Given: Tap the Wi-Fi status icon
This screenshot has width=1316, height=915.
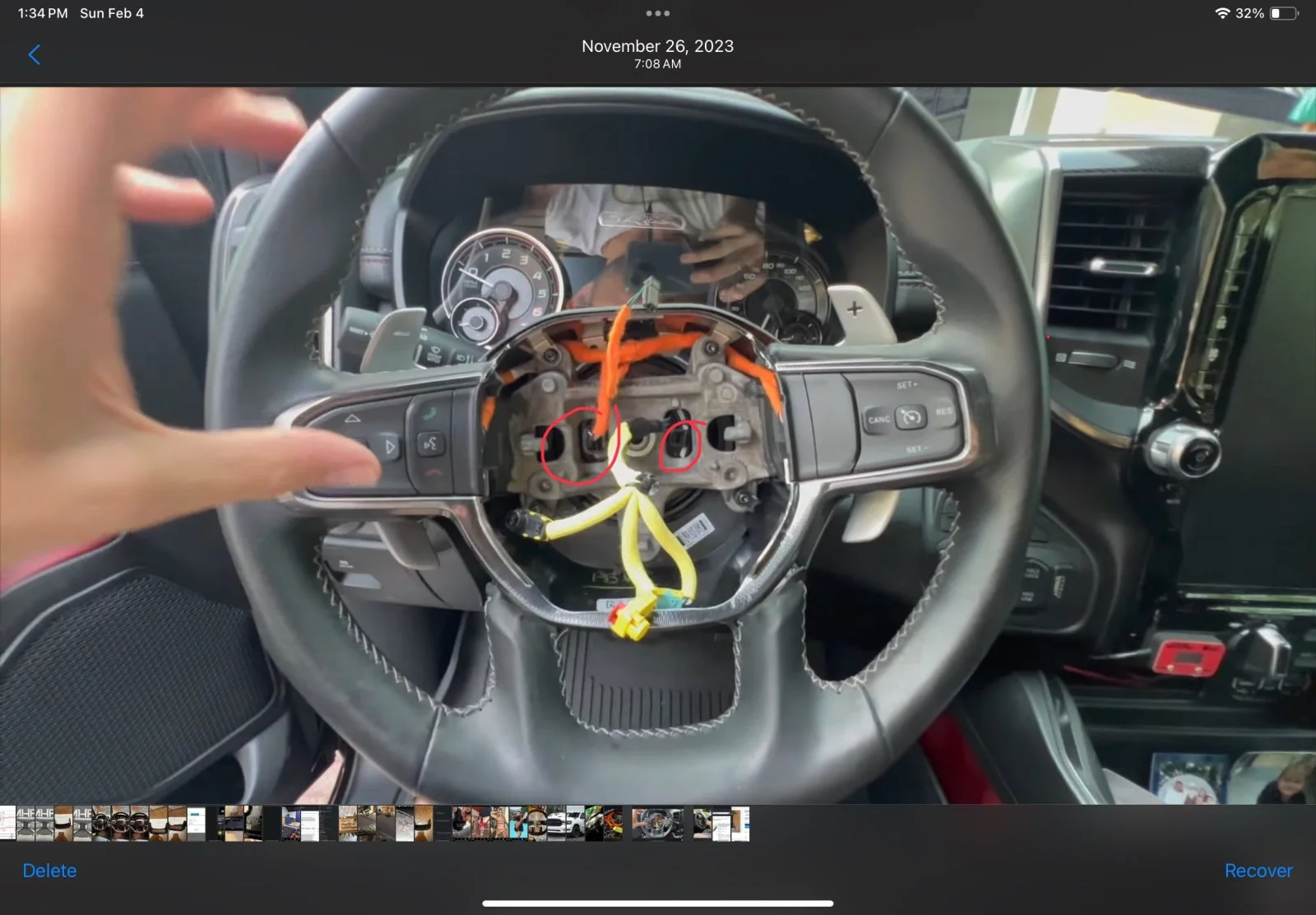Looking at the screenshot, I should click(x=1222, y=13).
